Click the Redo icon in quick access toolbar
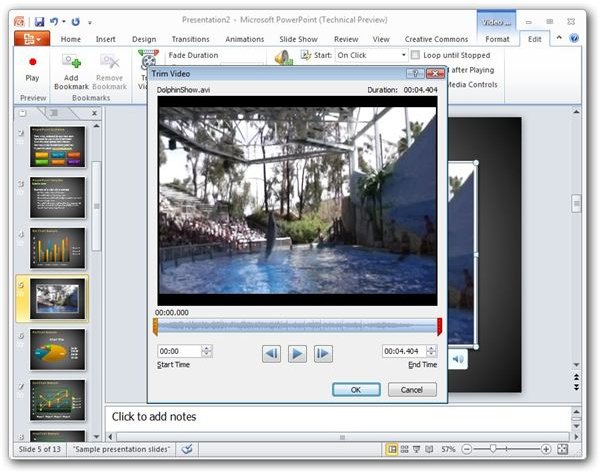The width and height of the screenshot is (600, 473). pos(76,22)
